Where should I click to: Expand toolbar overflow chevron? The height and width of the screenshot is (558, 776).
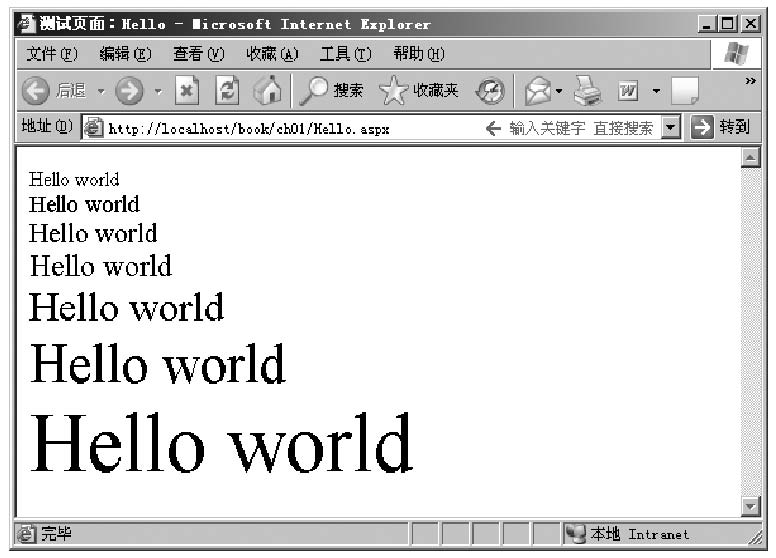tap(750, 81)
